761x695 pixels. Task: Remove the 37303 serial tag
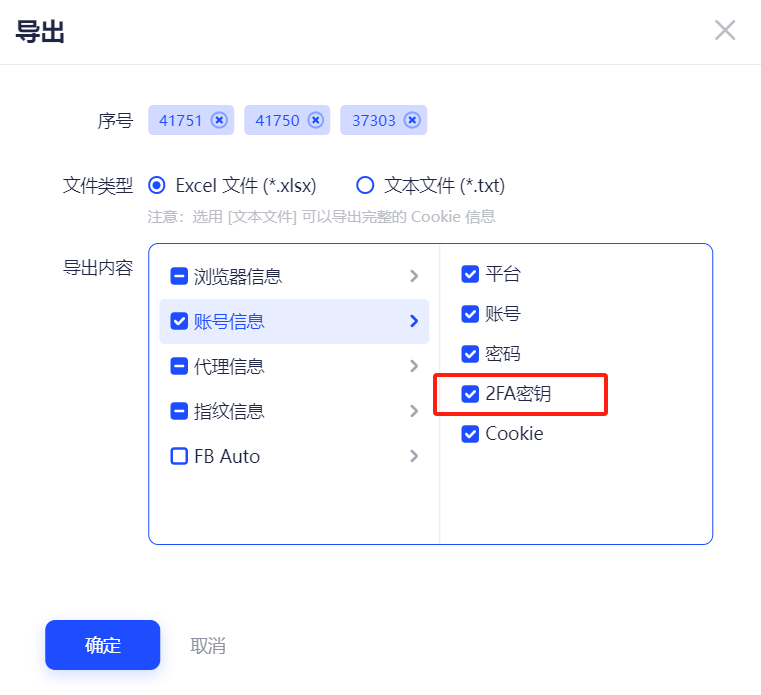point(412,120)
